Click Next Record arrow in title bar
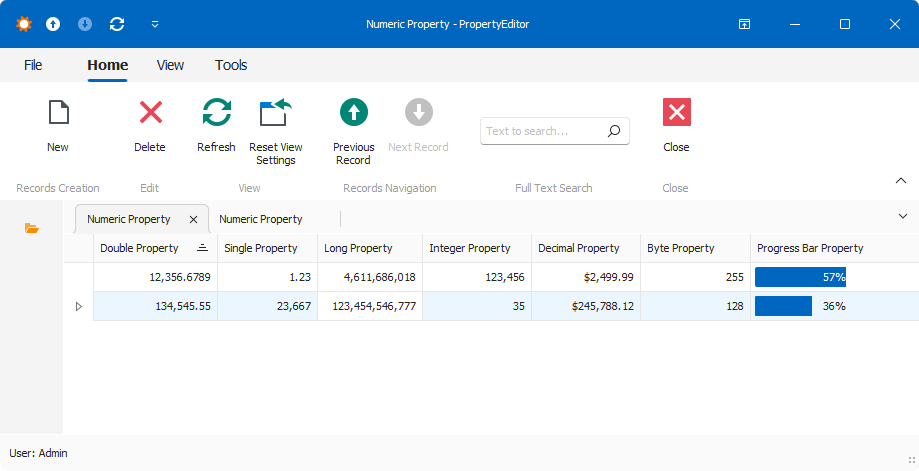919x471 pixels. point(85,24)
